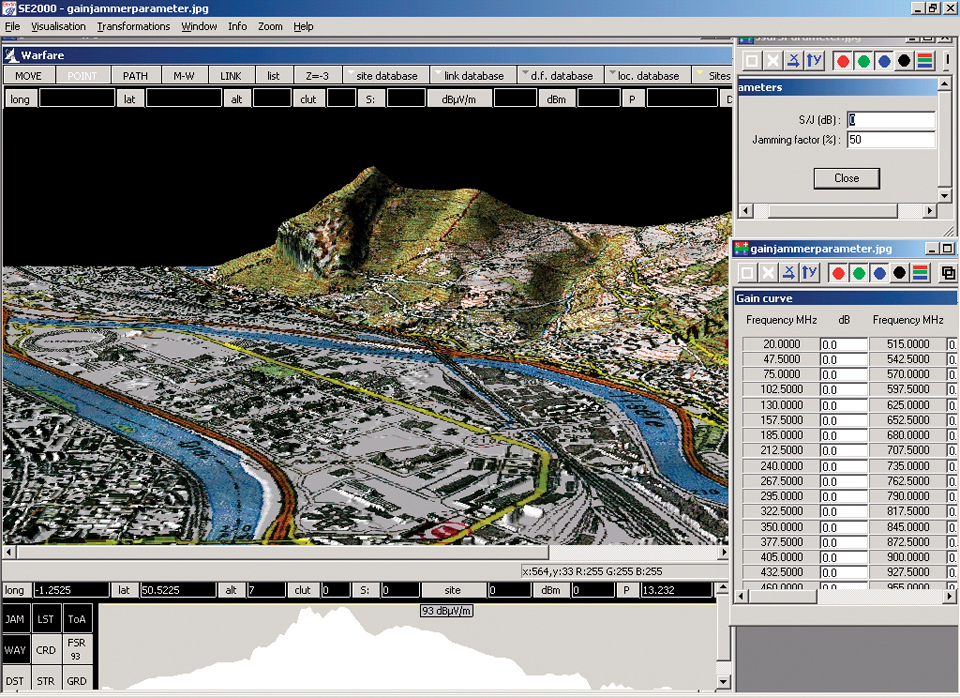This screenshot has width=960, height=698.
Task: Click the PATH button in Warfare toolbar
Action: point(135,76)
